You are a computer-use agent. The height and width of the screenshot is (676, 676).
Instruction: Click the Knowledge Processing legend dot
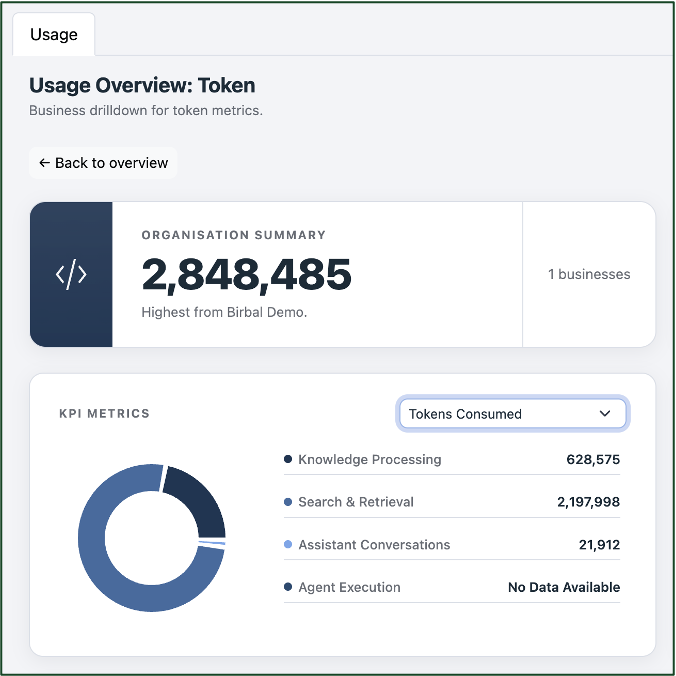[x=288, y=459]
